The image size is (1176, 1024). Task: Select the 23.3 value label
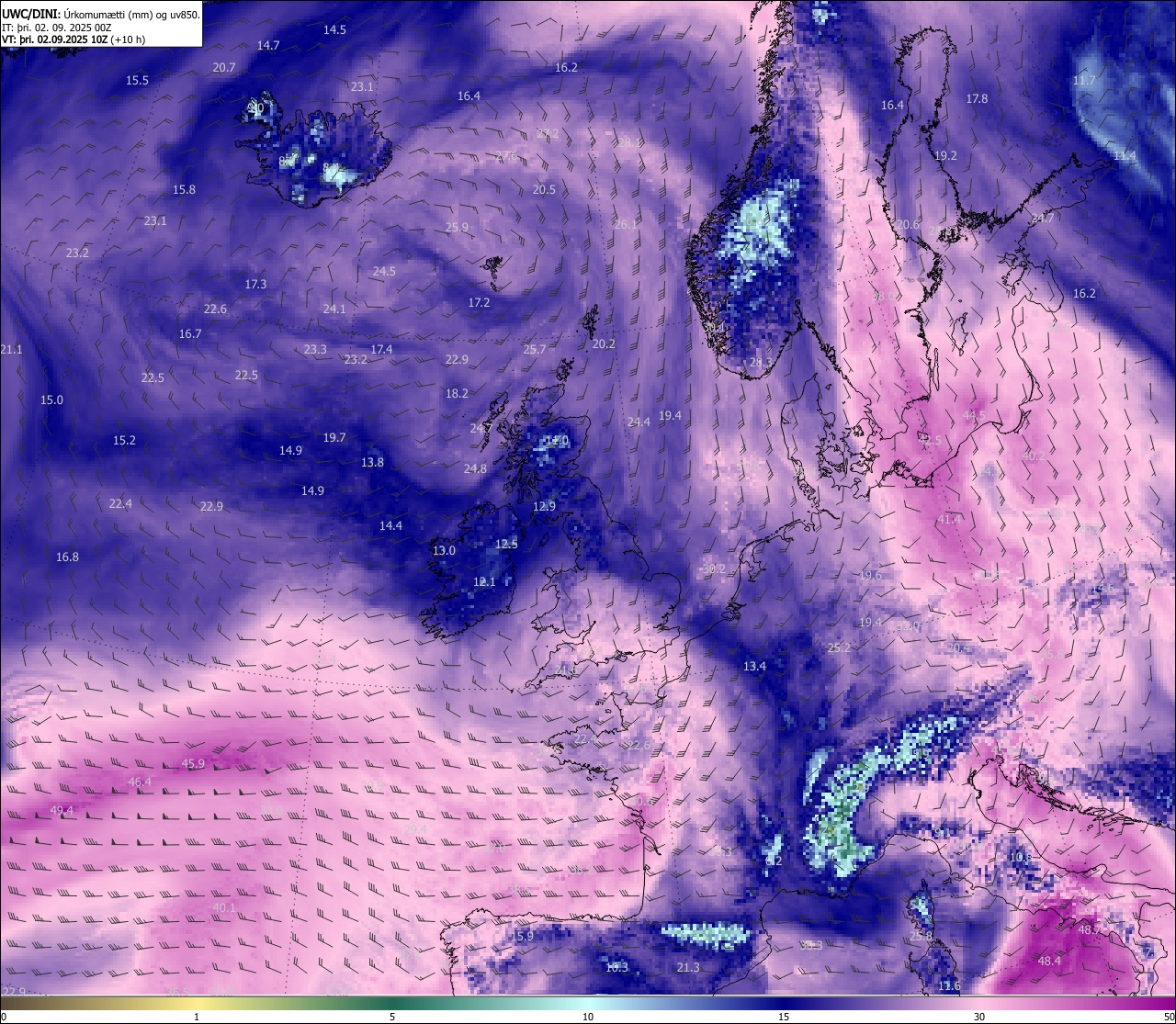point(315,349)
